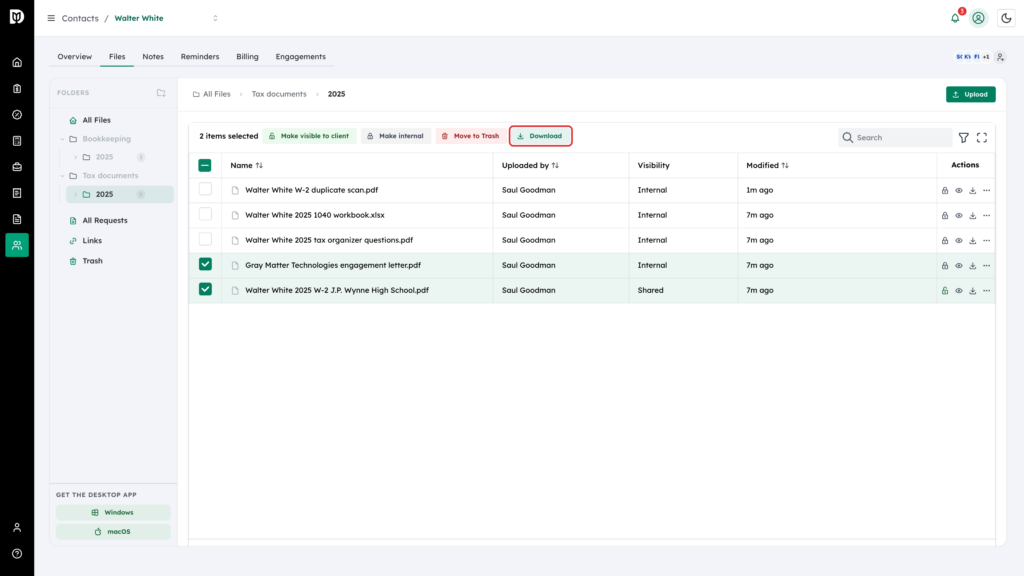1024x576 pixels.
Task: Open the filter funnel icon
Action: [x=964, y=138]
